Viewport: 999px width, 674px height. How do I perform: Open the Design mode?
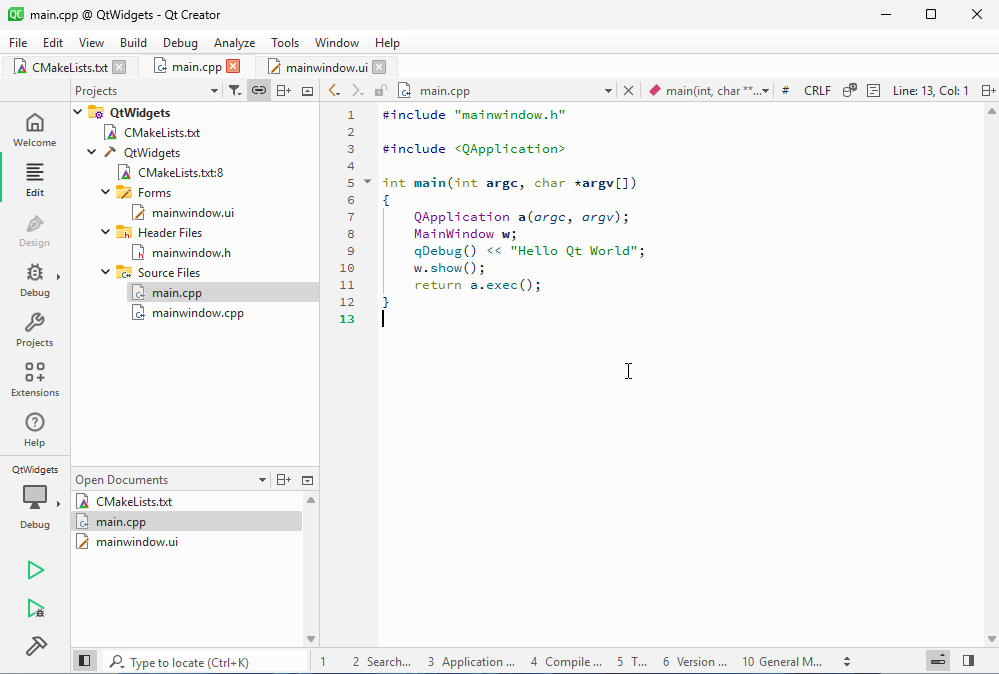tap(34, 231)
